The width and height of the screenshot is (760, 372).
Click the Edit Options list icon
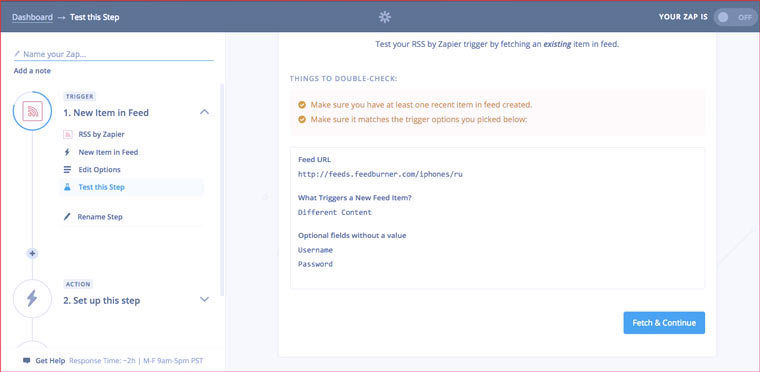(67, 170)
